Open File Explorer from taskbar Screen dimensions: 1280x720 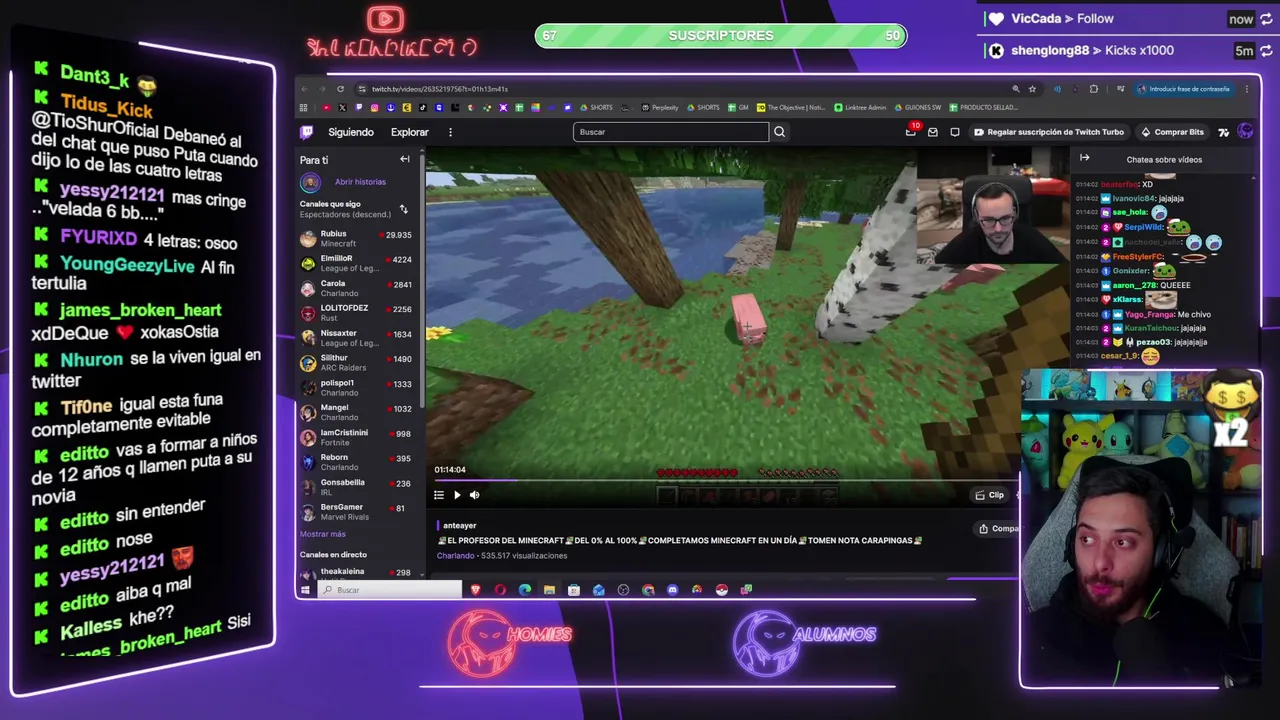coord(549,590)
